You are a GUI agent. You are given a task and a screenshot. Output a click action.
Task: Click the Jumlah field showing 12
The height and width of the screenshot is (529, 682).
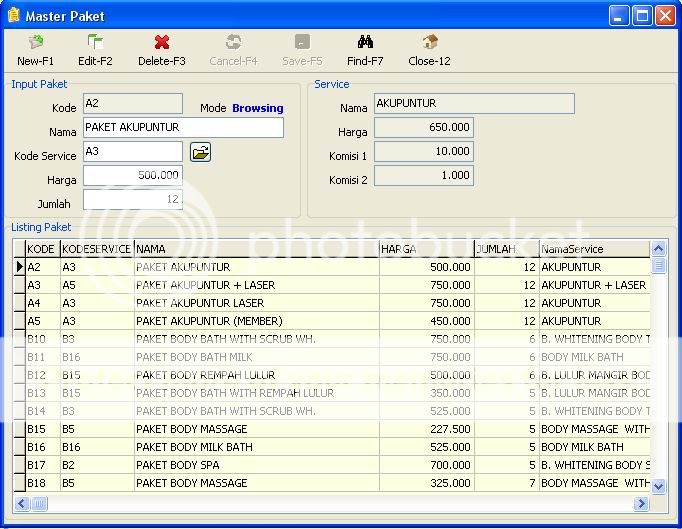tap(133, 199)
